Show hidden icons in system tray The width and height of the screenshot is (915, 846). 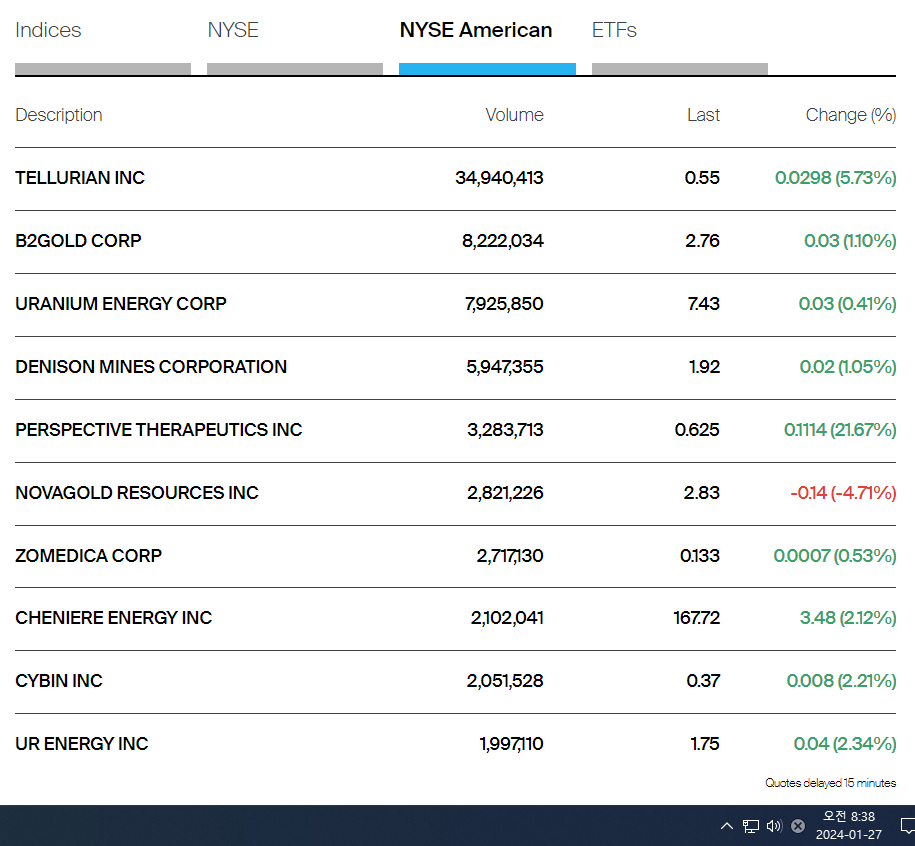pos(727,826)
